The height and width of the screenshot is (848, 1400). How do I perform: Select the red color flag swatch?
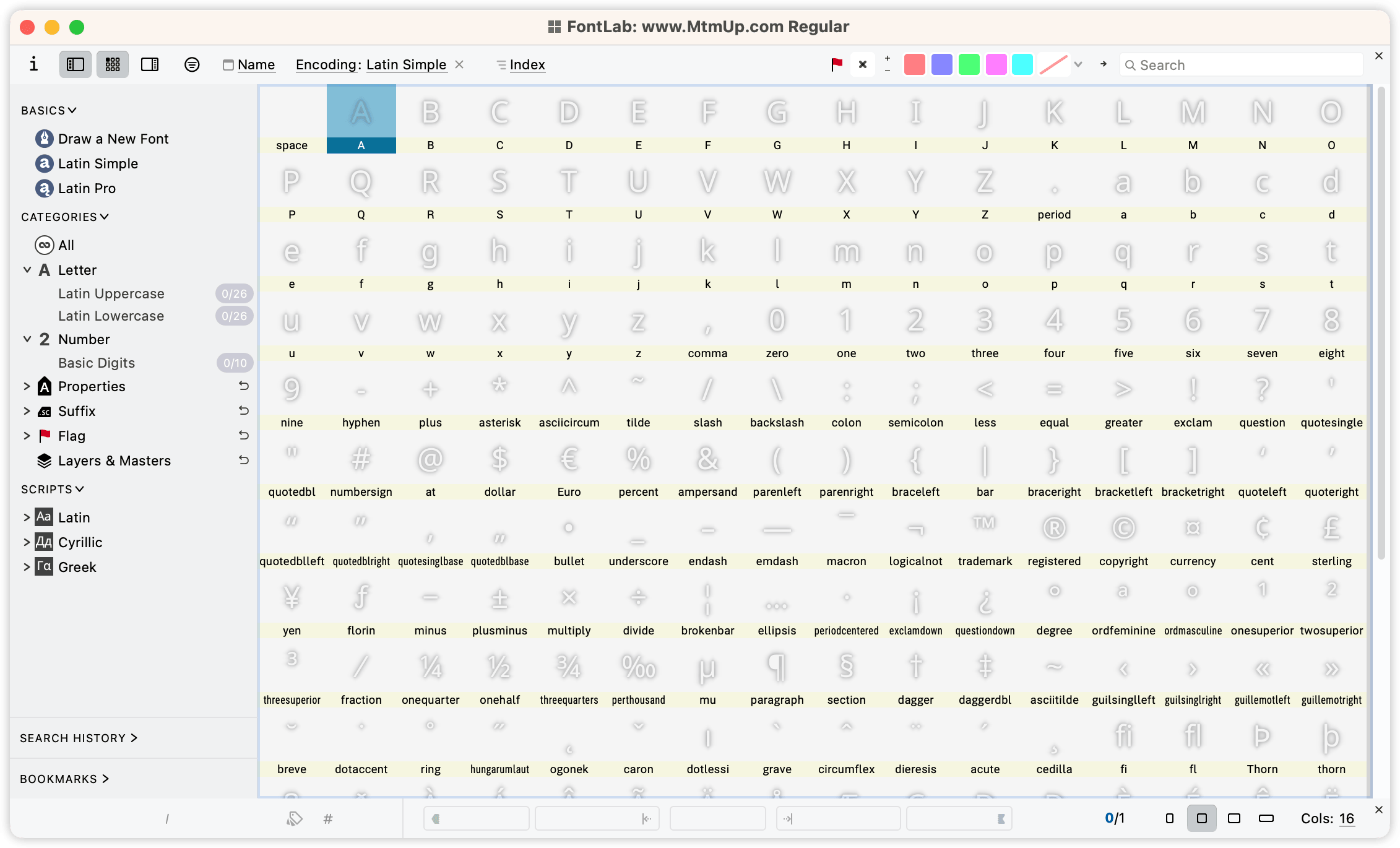914,64
